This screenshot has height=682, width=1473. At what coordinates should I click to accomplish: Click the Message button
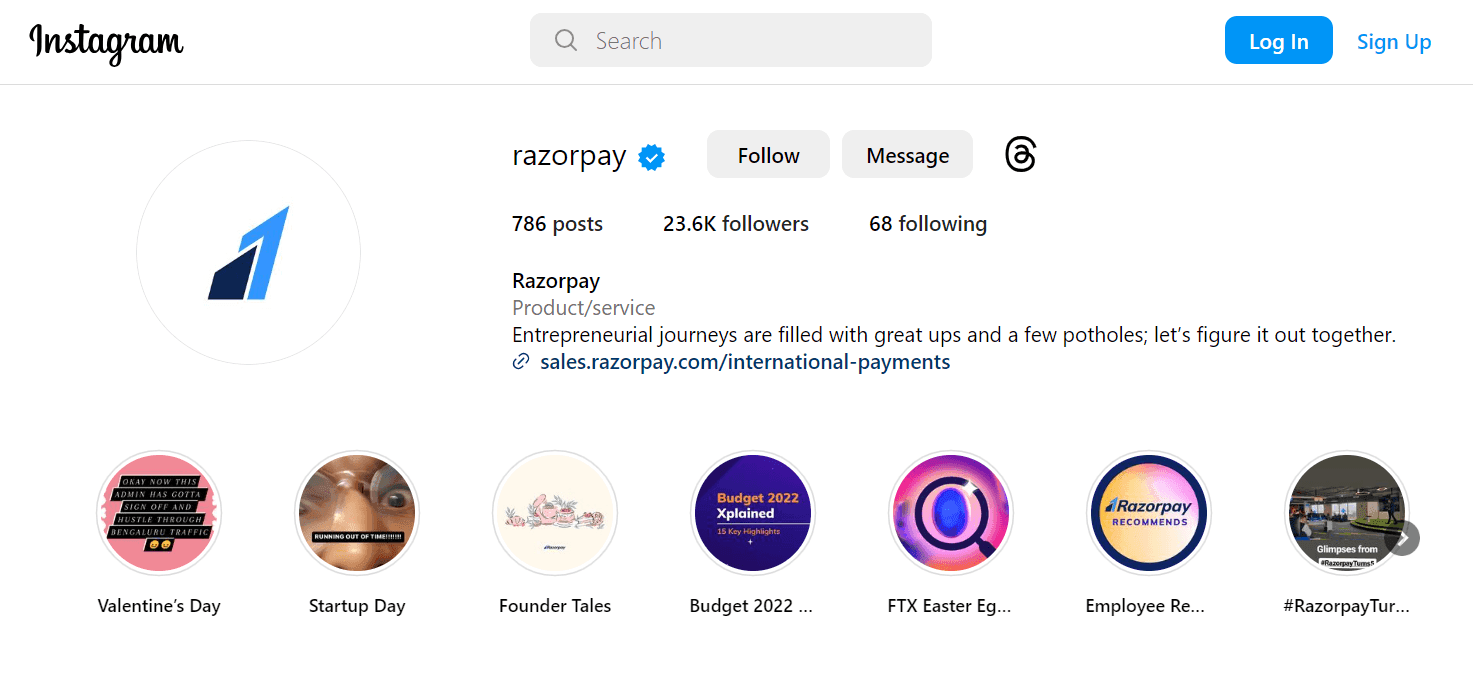tap(906, 154)
